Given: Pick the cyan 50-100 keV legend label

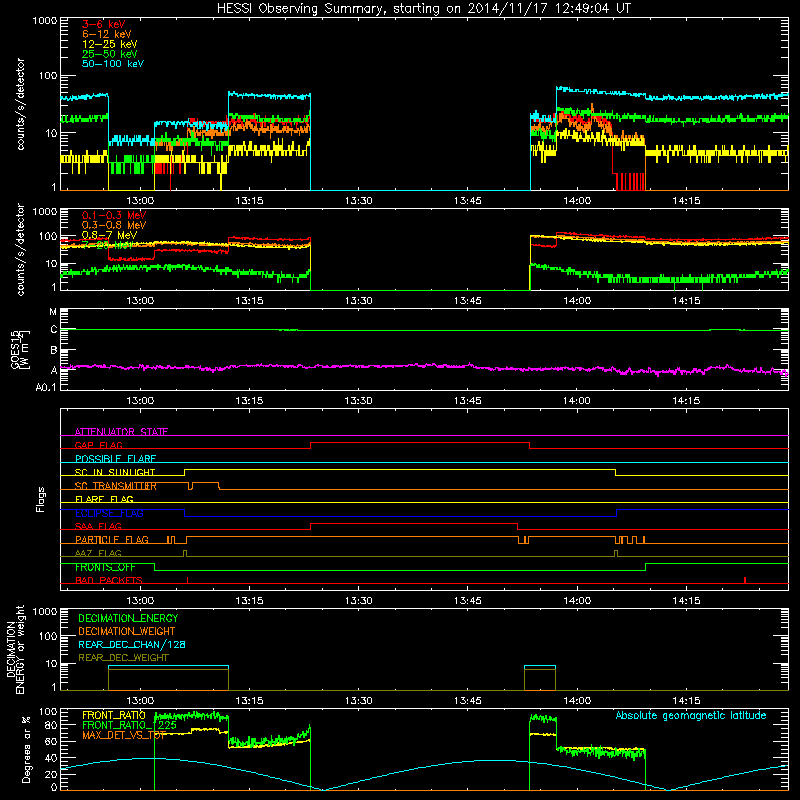Looking at the screenshot, I should 112,64.
